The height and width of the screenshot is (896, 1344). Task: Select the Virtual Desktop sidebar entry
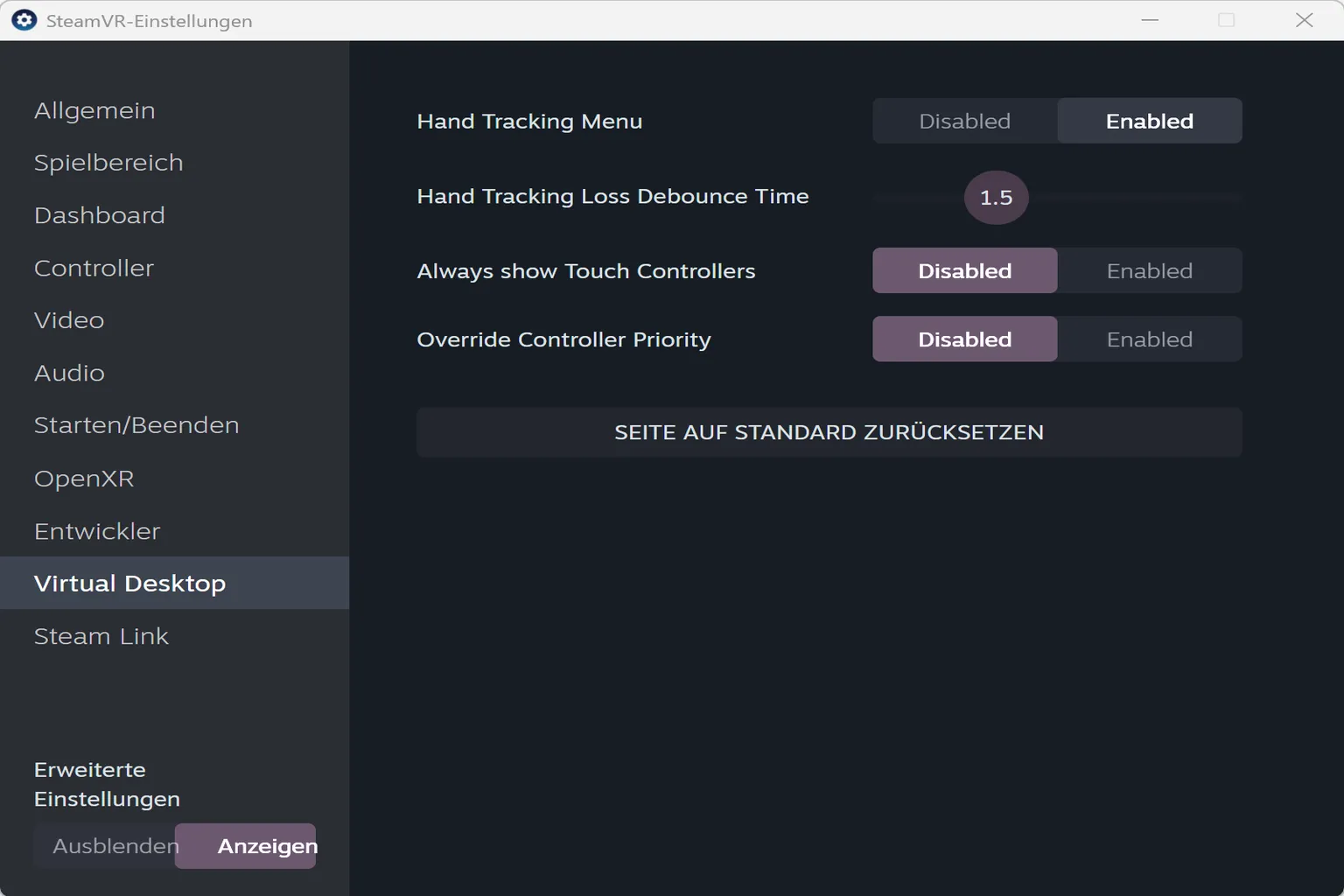click(x=174, y=583)
